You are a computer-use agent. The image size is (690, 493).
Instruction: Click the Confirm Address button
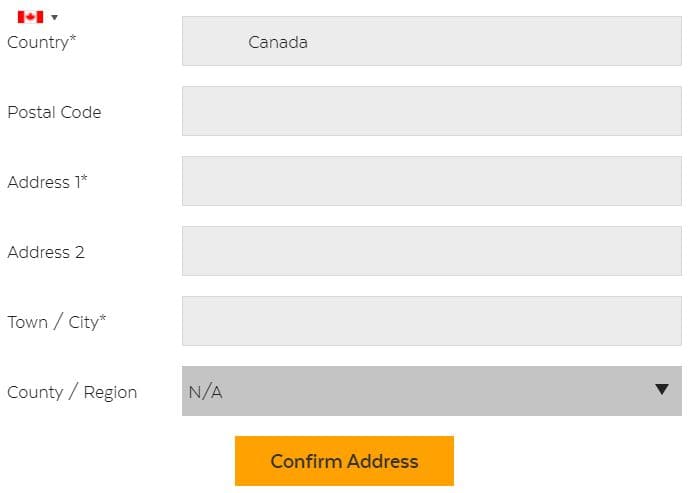tap(344, 461)
